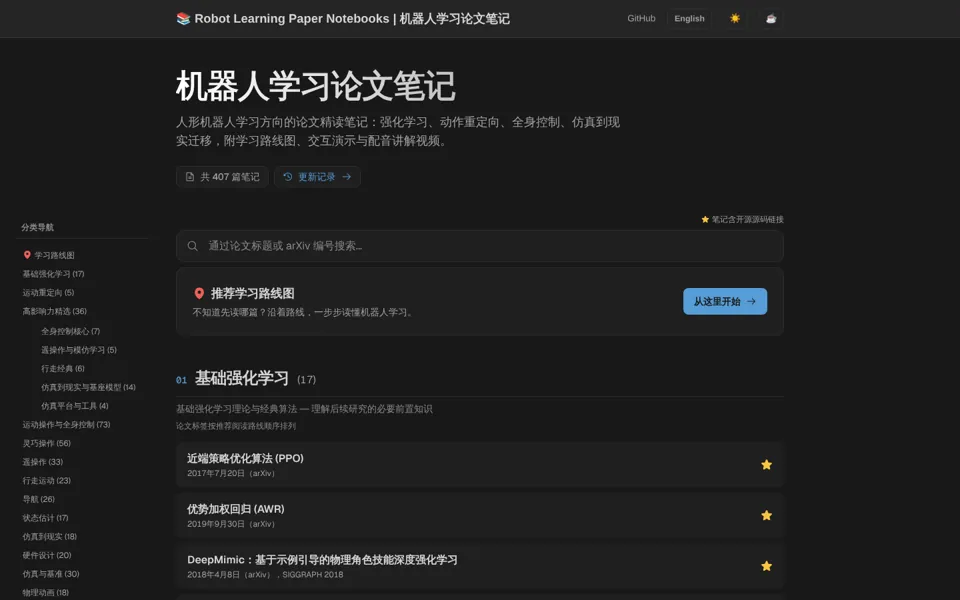Select 行走经典 (6) subcategory
Viewport: 960px width, 600px height.
tap(62, 369)
